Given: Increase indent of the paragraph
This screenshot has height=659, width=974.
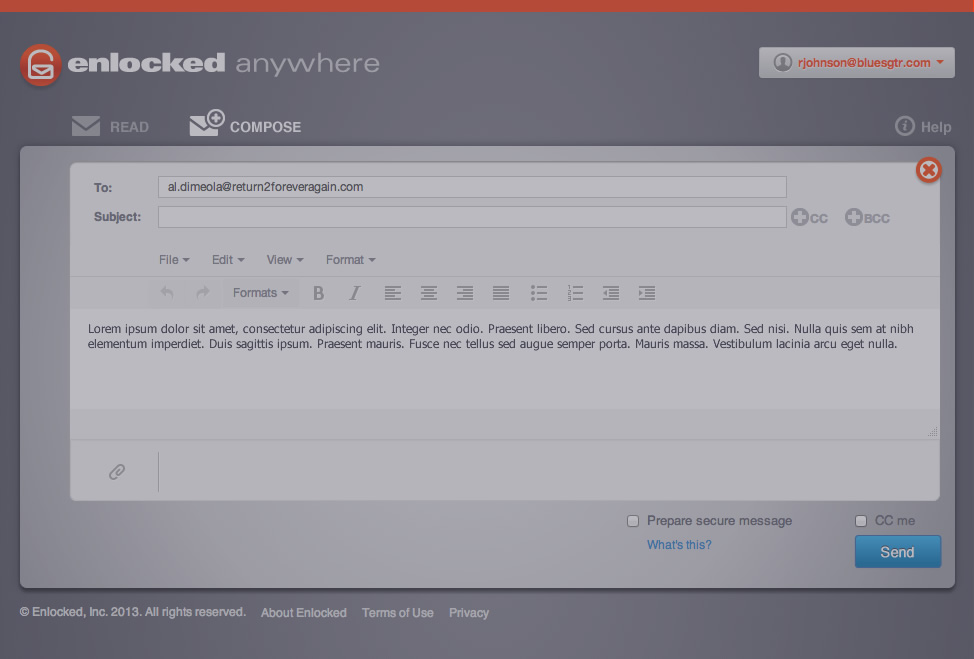Looking at the screenshot, I should click(647, 293).
